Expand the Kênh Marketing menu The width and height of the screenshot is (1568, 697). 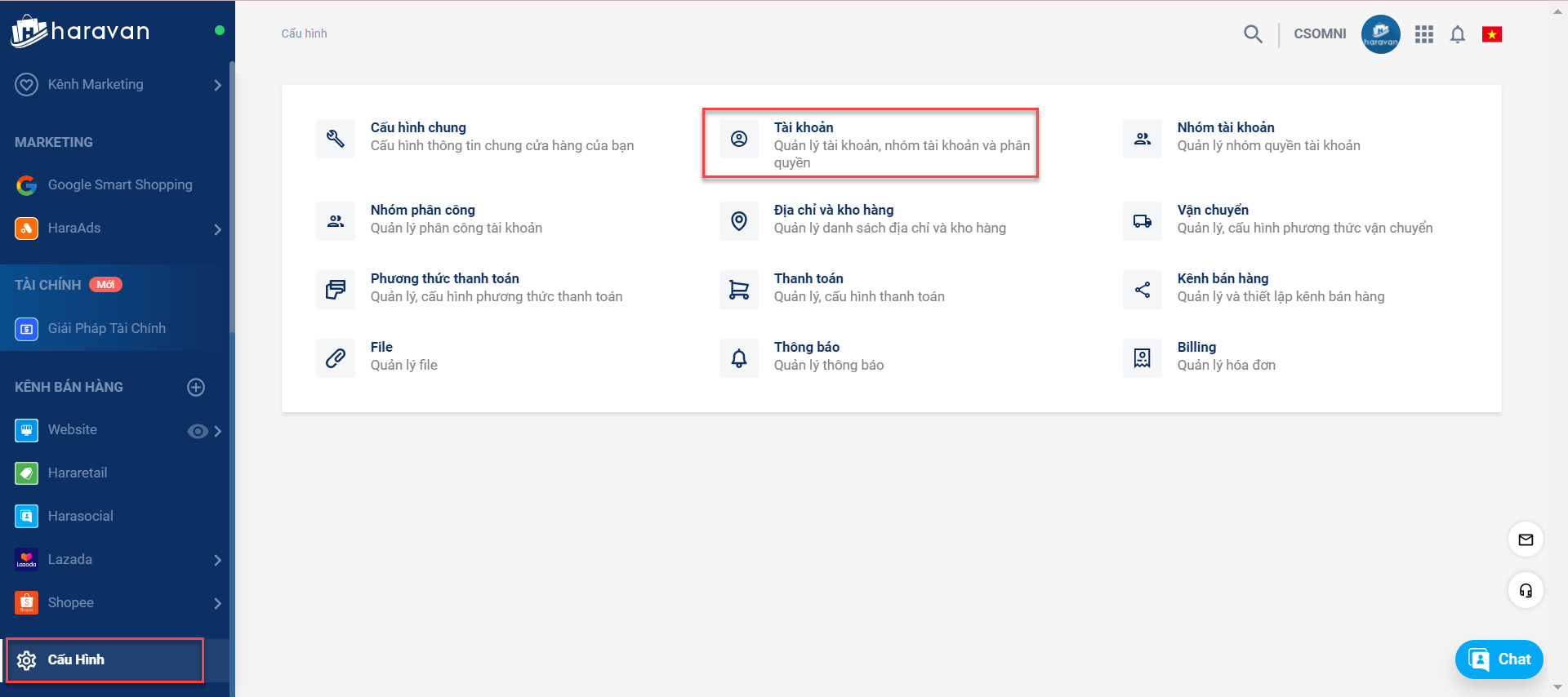pyautogui.click(x=217, y=85)
